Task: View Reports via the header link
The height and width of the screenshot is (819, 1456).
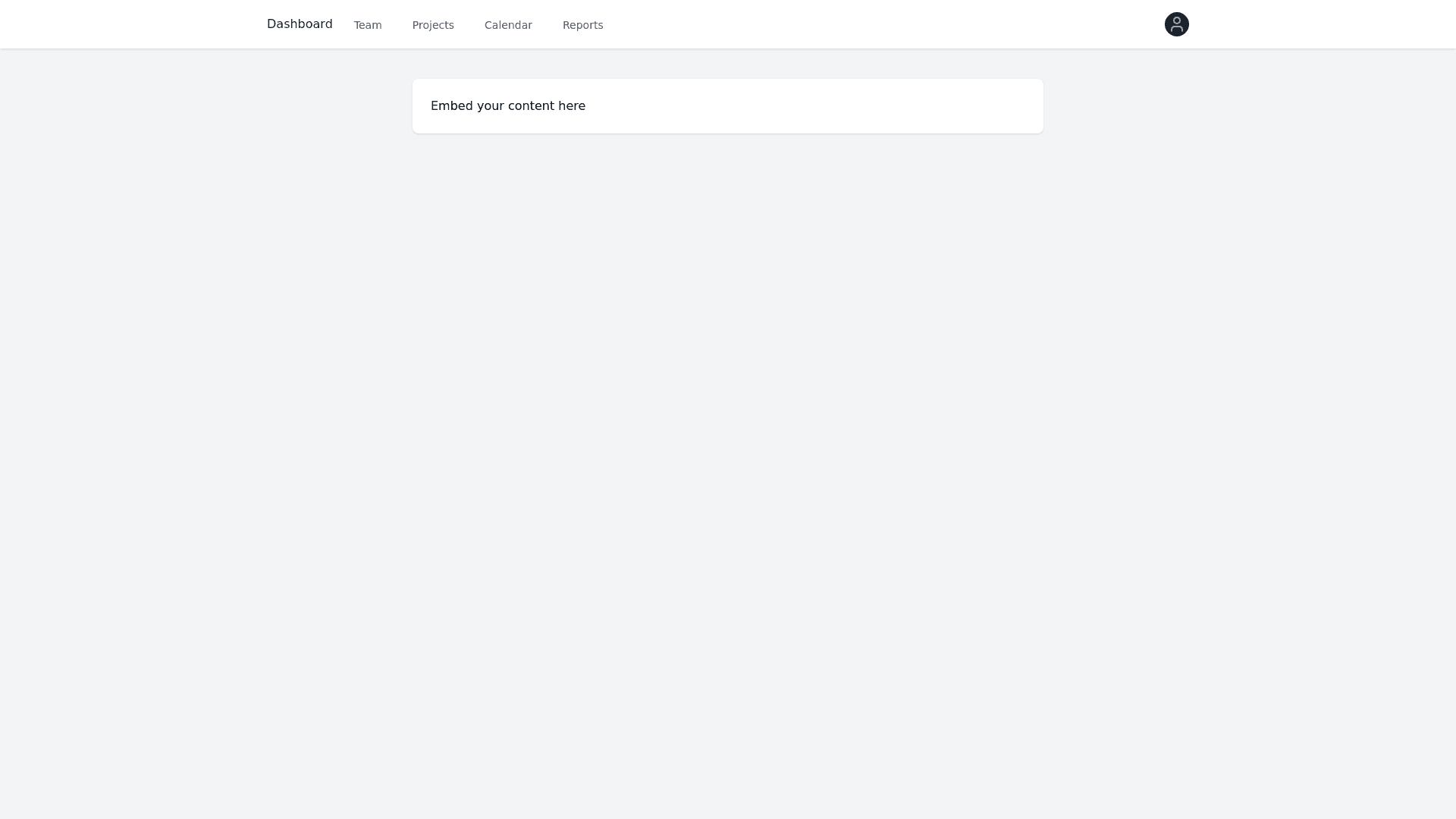Action: [x=582, y=25]
